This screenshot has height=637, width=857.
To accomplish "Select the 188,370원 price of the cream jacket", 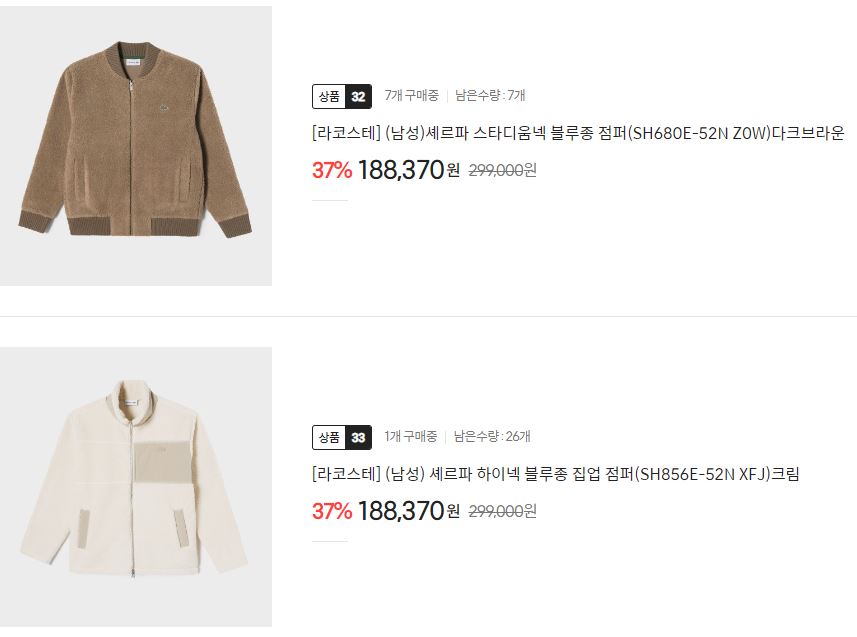I will pyautogui.click(x=409, y=511).
